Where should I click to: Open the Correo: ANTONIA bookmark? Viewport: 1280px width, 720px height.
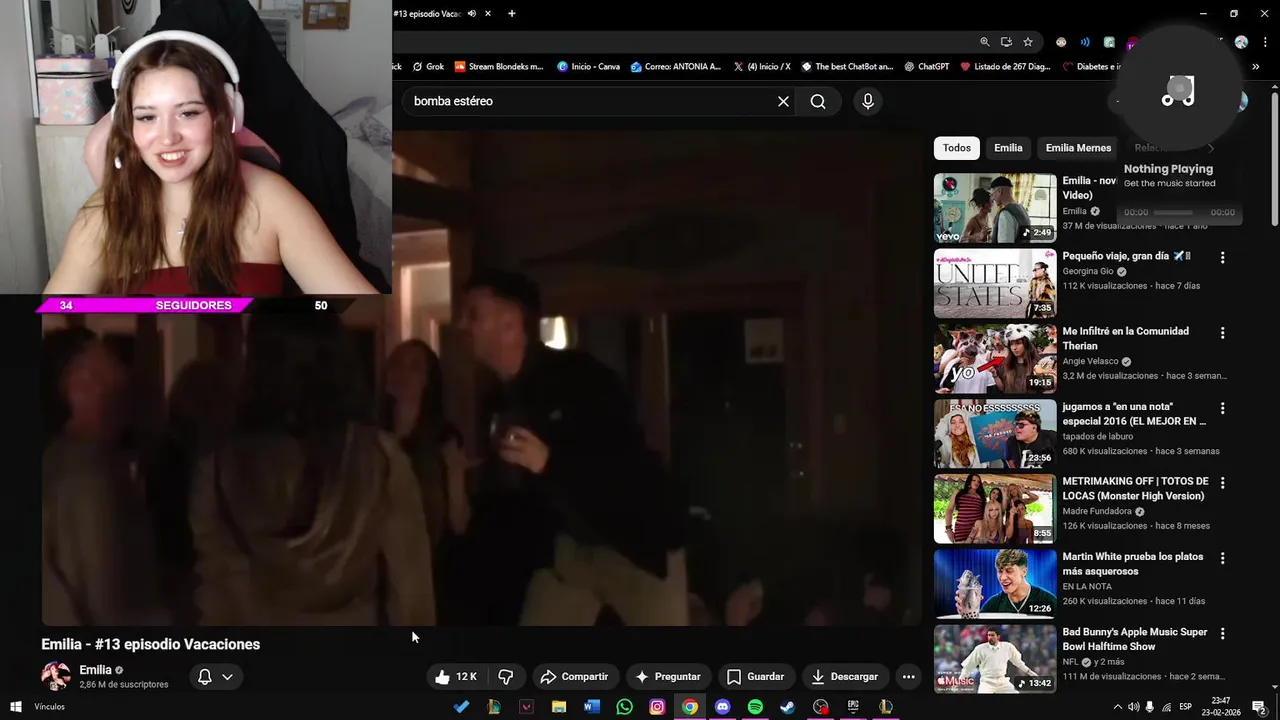coord(675,67)
